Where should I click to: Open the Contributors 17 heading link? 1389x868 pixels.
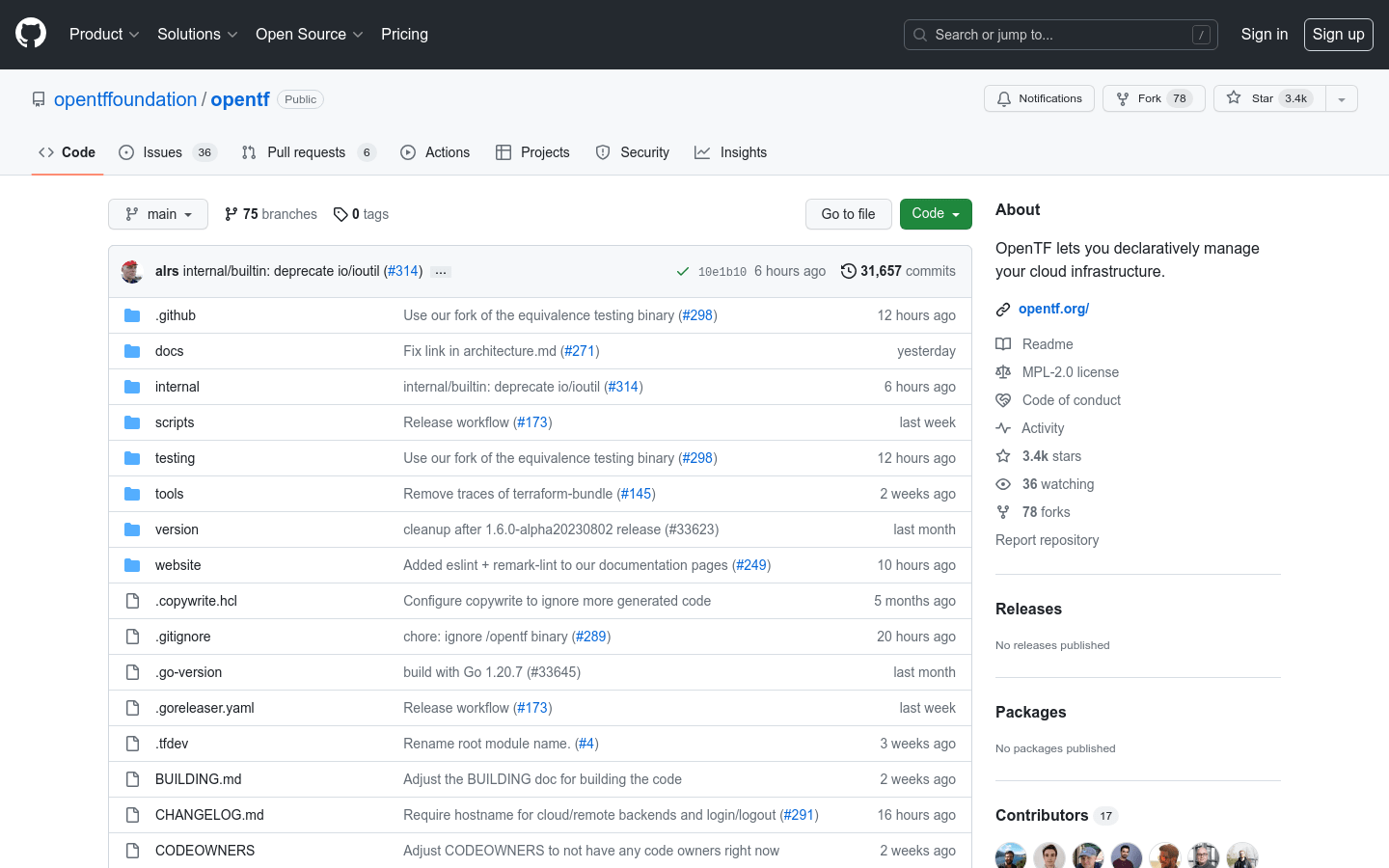(x=1056, y=815)
